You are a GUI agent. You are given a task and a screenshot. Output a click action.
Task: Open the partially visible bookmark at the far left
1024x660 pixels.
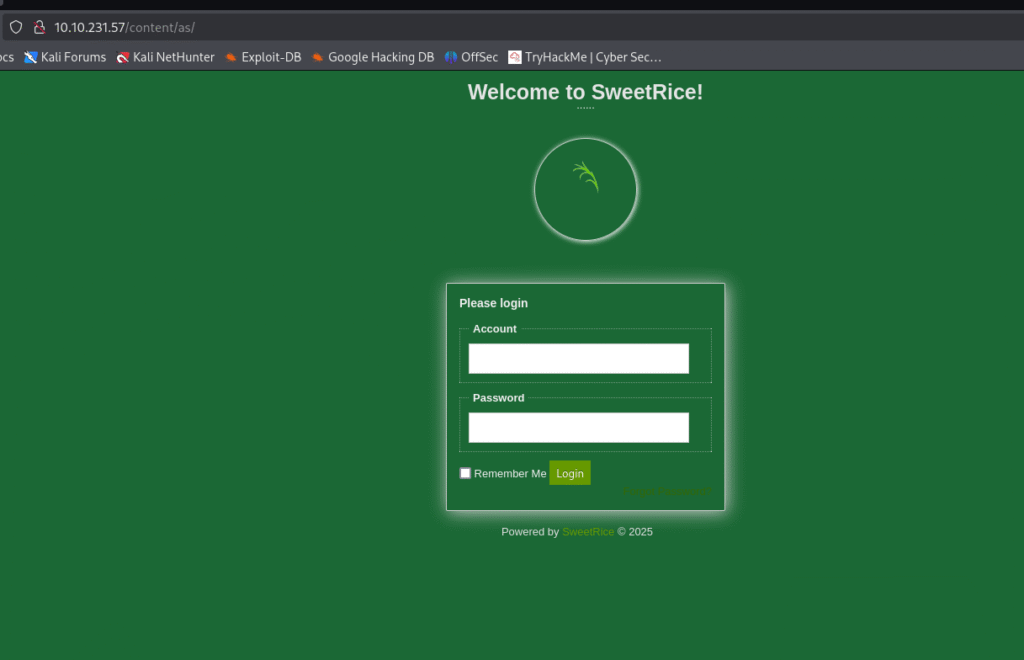[x=6, y=57]
